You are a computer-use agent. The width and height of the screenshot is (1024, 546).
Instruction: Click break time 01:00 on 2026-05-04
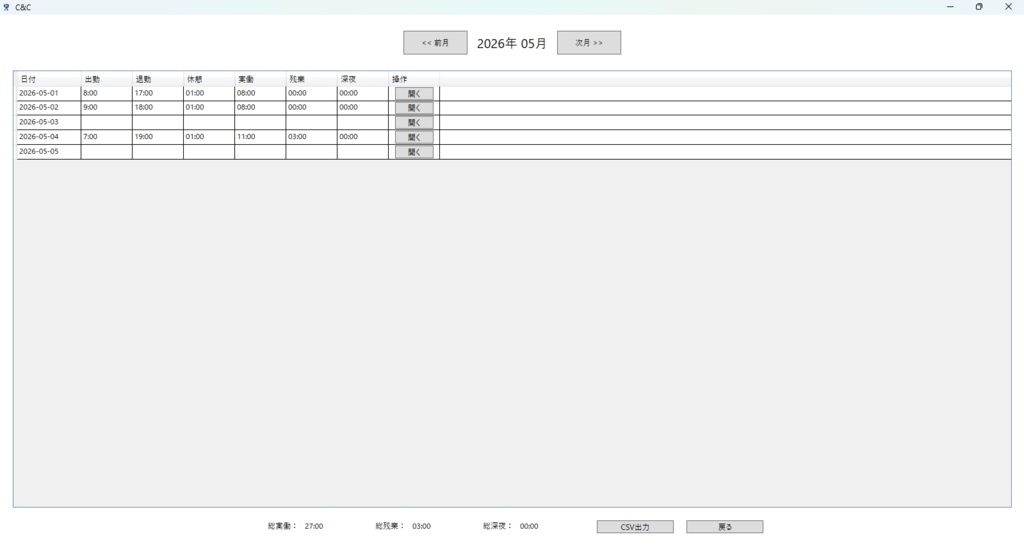point(209,137)
